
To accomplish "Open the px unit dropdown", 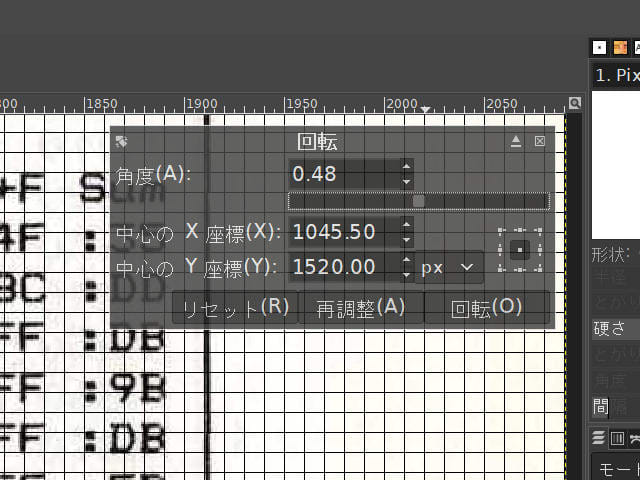I will (x=448, y=267).
